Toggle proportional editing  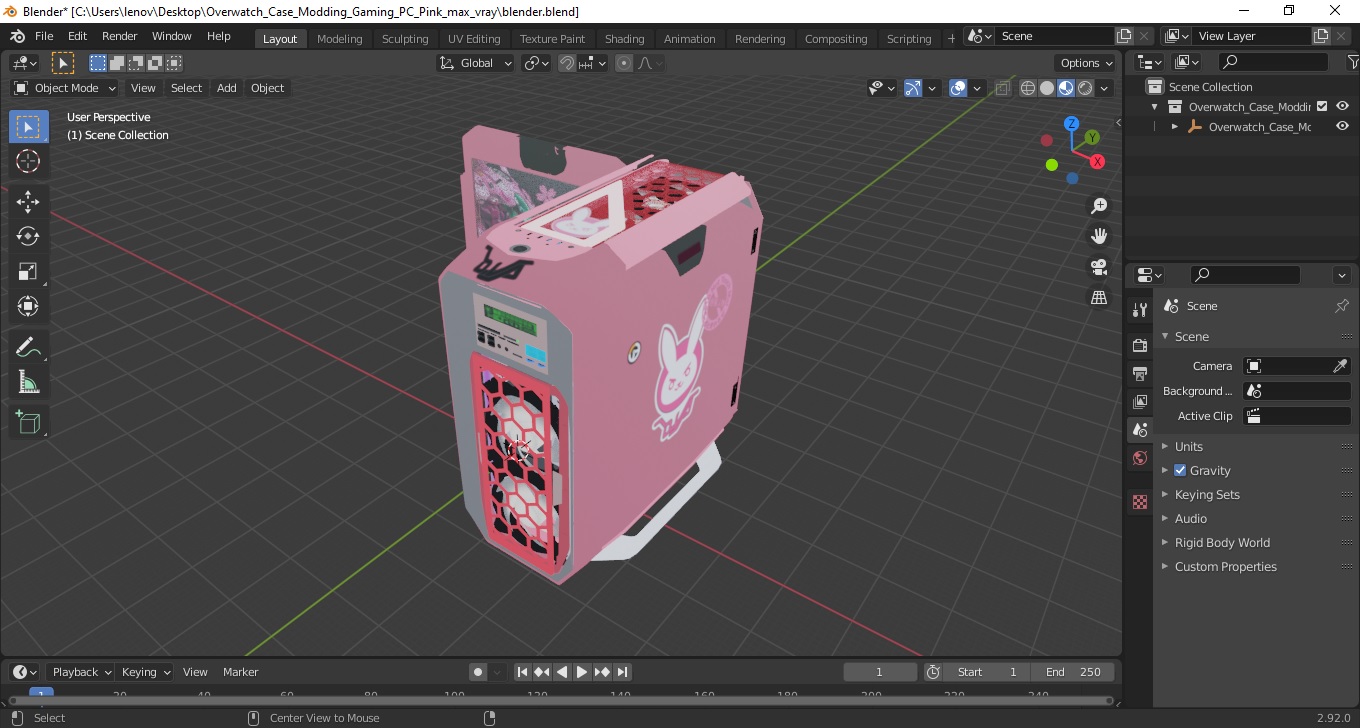pos(624,63)
